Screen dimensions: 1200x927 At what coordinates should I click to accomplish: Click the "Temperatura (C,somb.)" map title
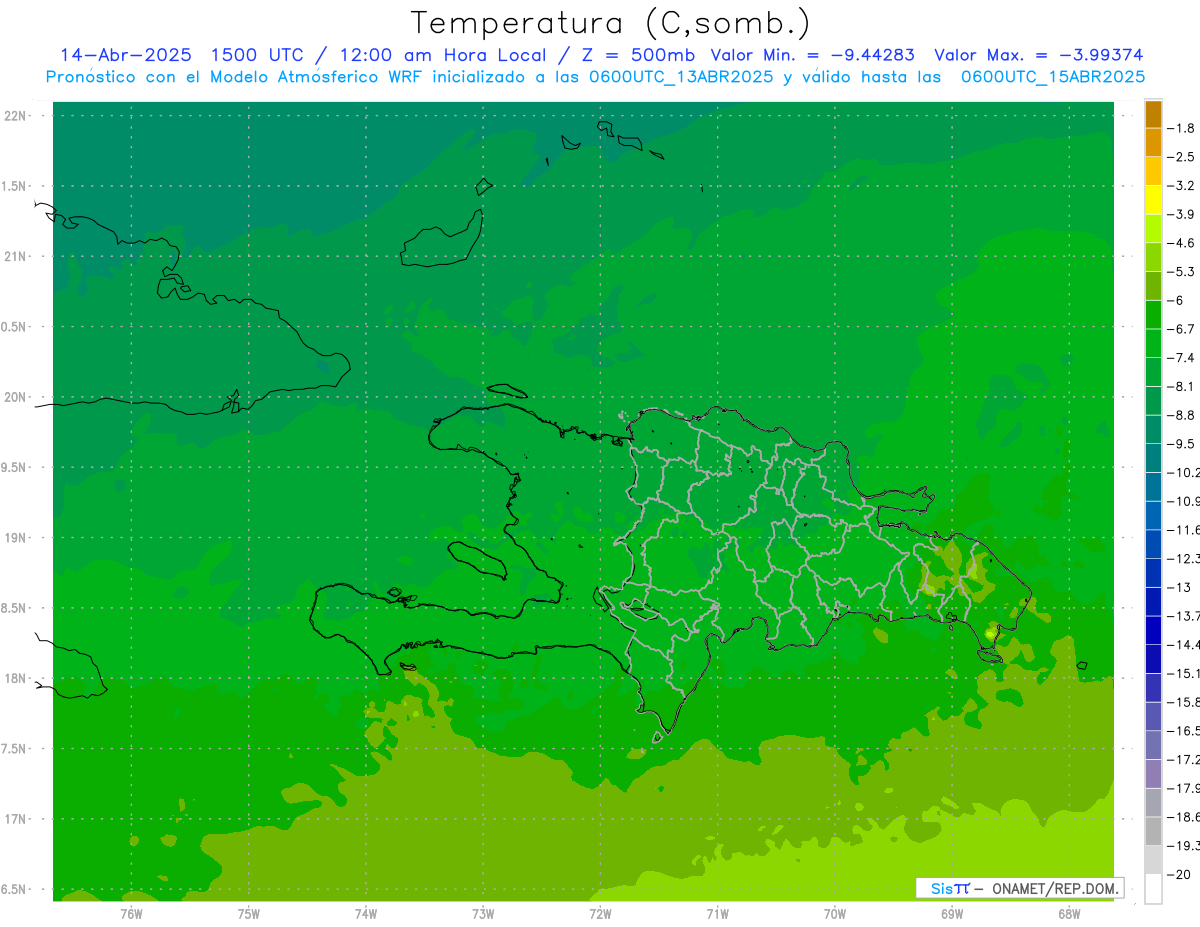pos(611,23)
